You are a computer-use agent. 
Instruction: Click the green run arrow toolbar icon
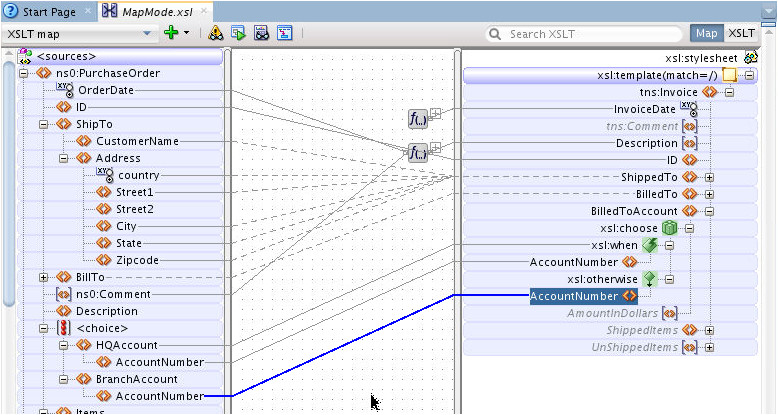238,33
